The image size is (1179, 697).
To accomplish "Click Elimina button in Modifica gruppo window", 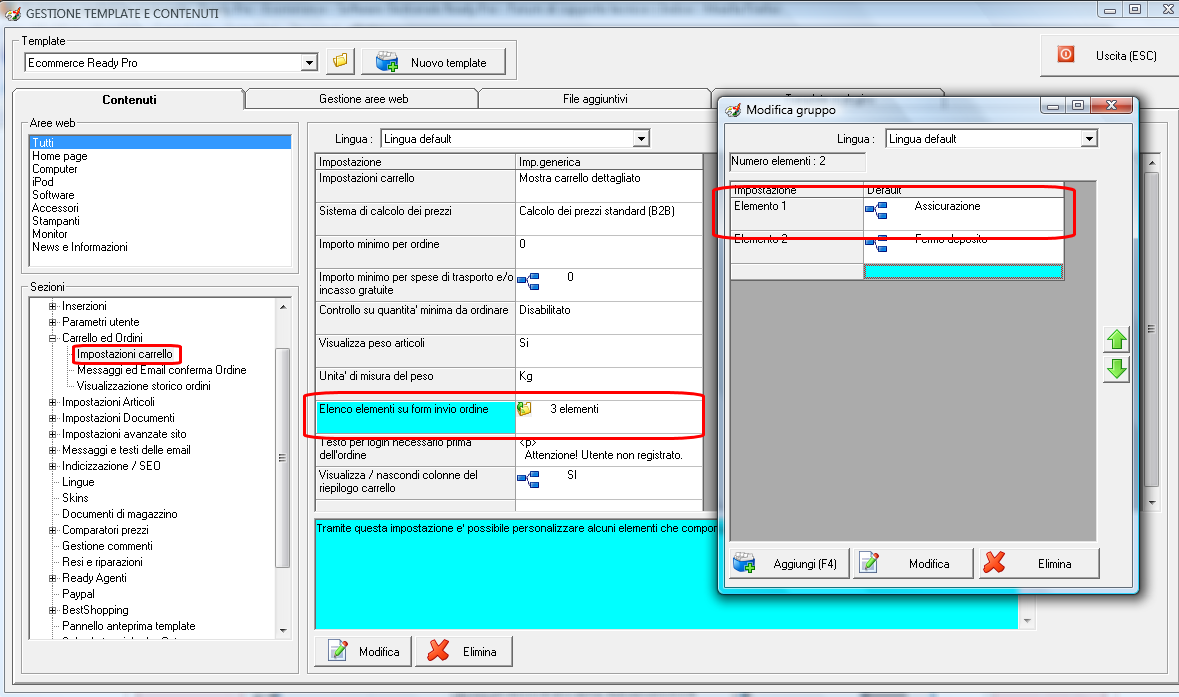I will pyautogui.click(x=1039, y=563).
